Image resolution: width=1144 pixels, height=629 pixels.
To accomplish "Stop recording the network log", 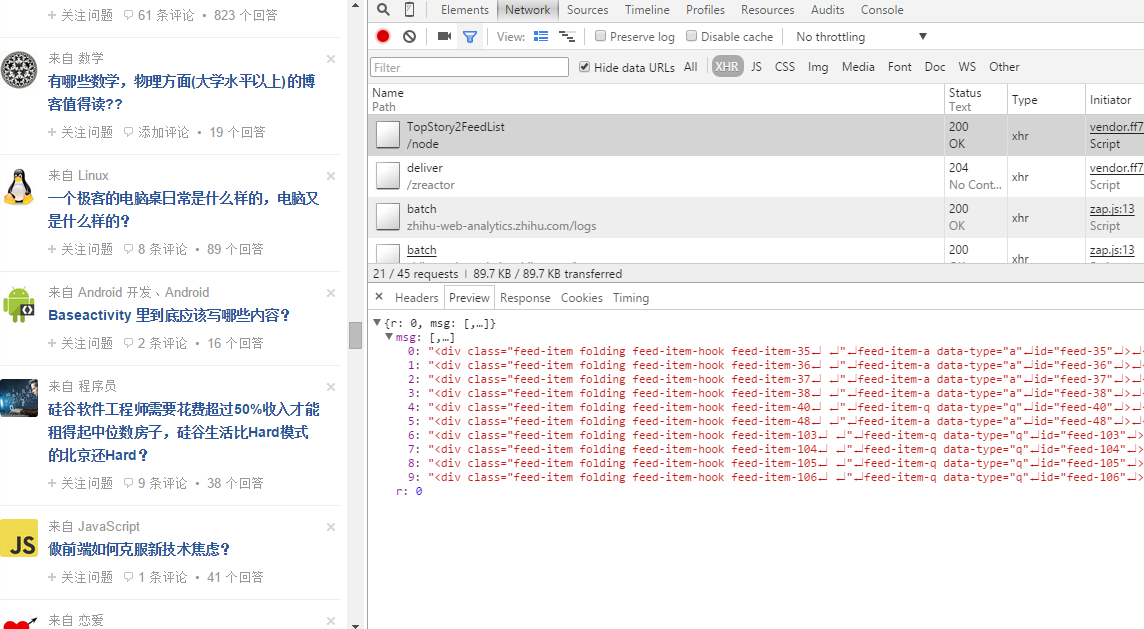I will [x=382, y=36].
